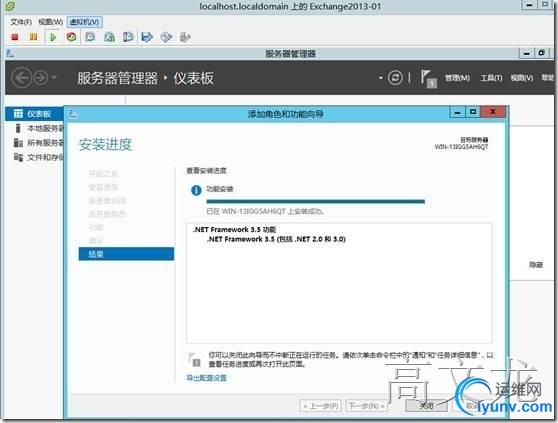Screen dimensions: 558x423
Task: Maximize the 添加角色和功能向导 window
Action: tap(473, 112)
